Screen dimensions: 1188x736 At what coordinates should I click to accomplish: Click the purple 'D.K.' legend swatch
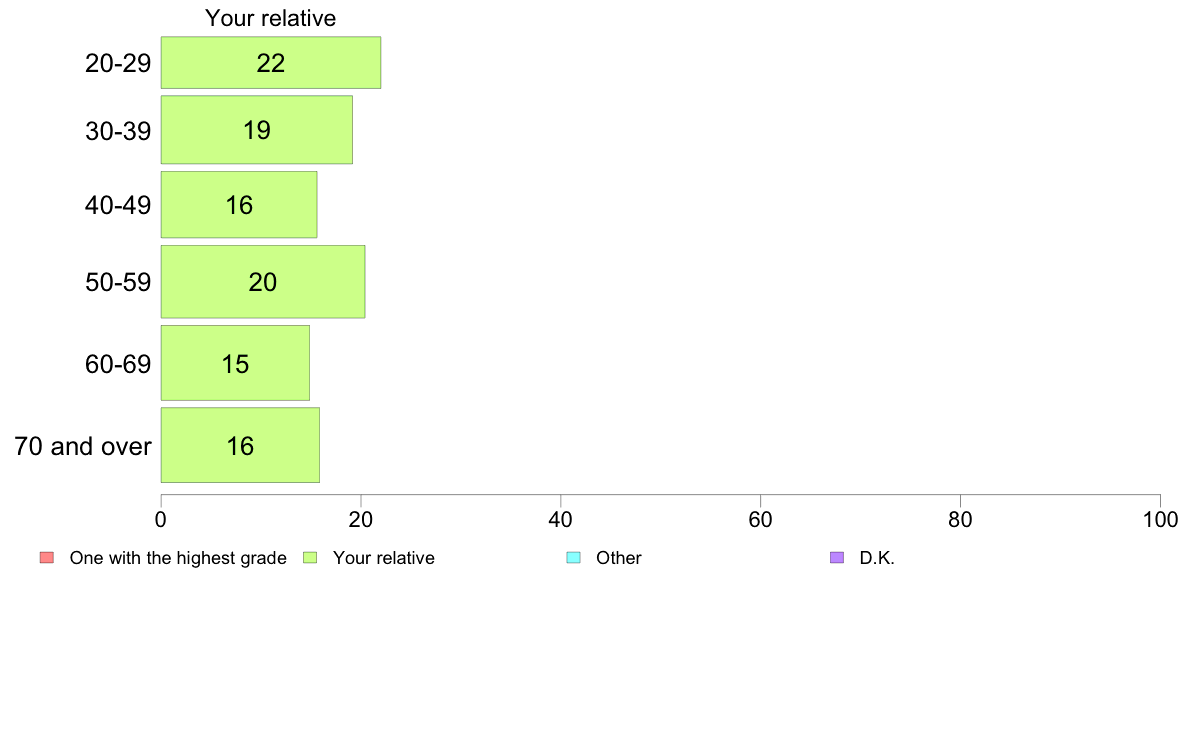(837, 558)
